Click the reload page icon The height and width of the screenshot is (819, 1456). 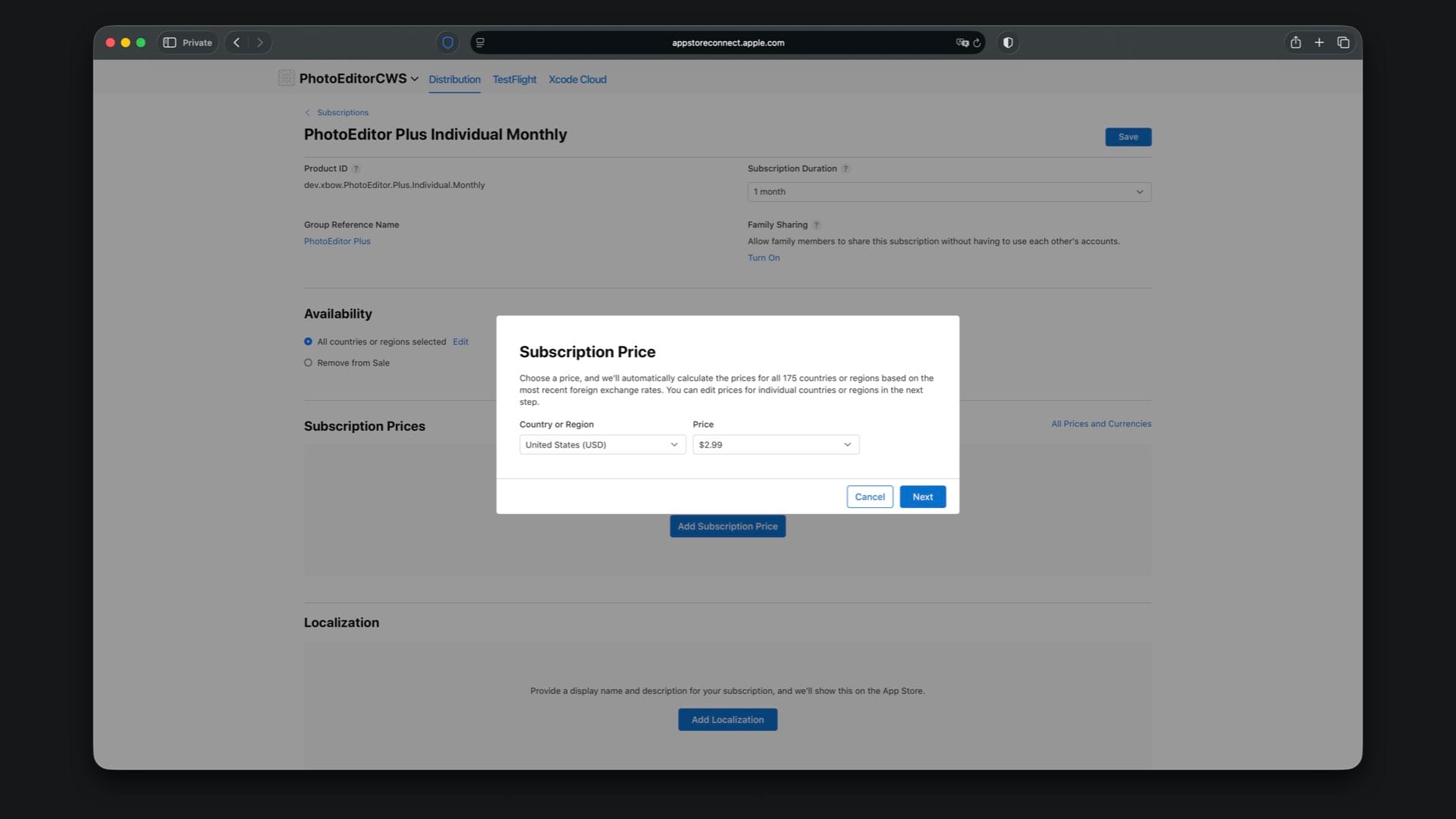[977, 42]
